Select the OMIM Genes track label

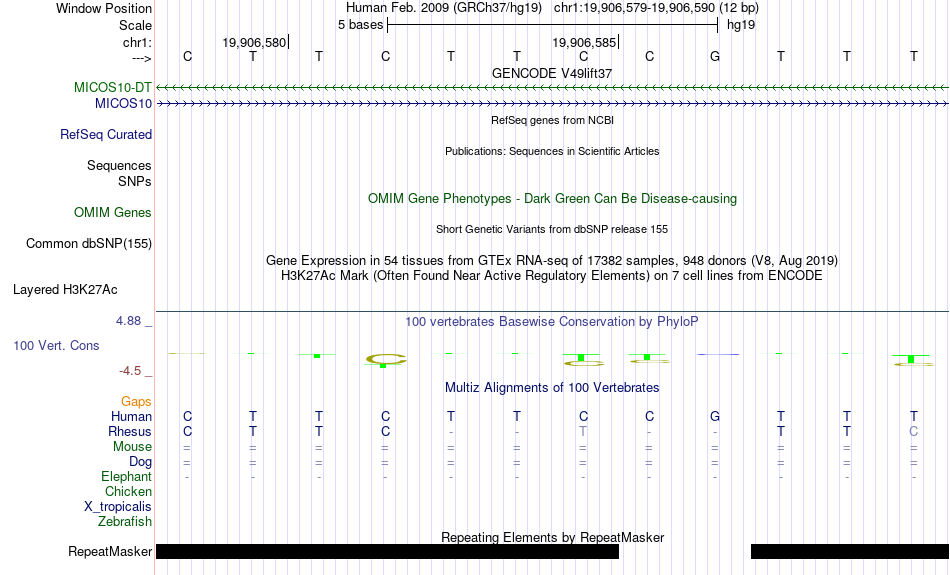coord(113,213)
